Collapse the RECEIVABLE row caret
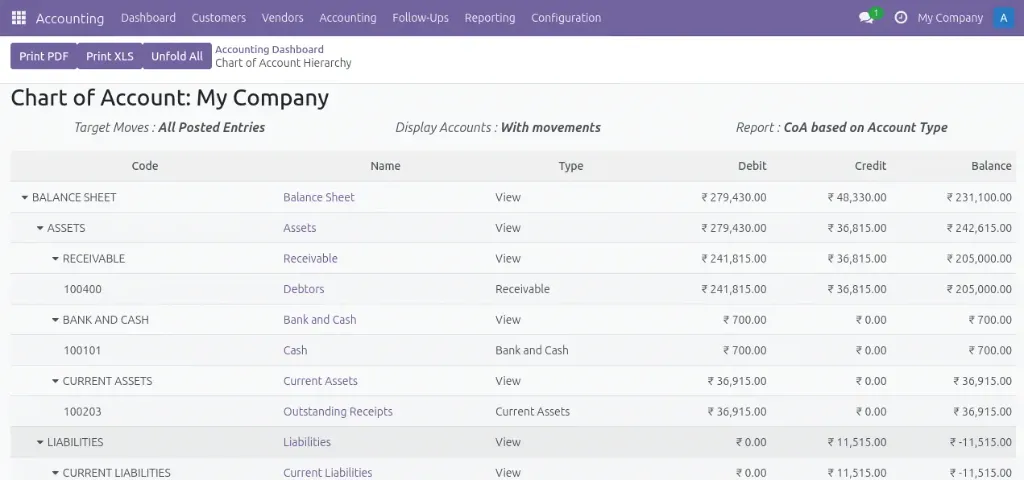 coord(56,259)
